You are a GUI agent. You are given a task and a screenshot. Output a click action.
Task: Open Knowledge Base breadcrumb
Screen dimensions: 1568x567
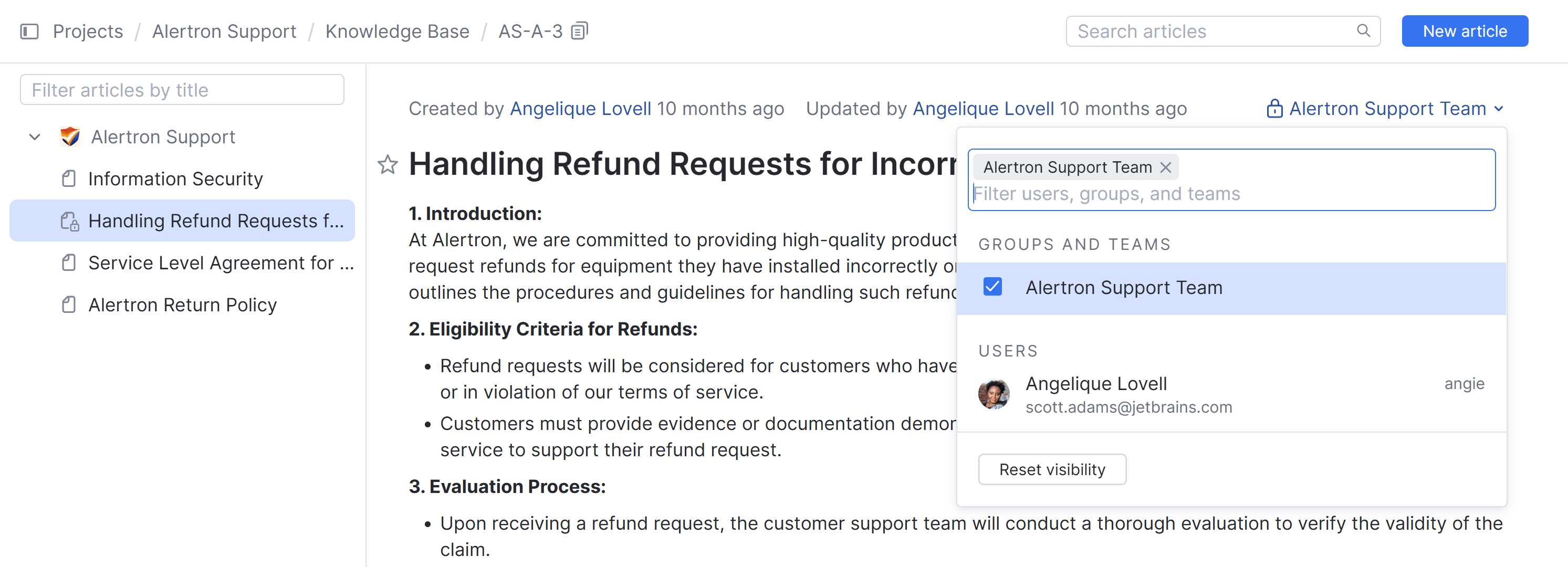[397, 31]
